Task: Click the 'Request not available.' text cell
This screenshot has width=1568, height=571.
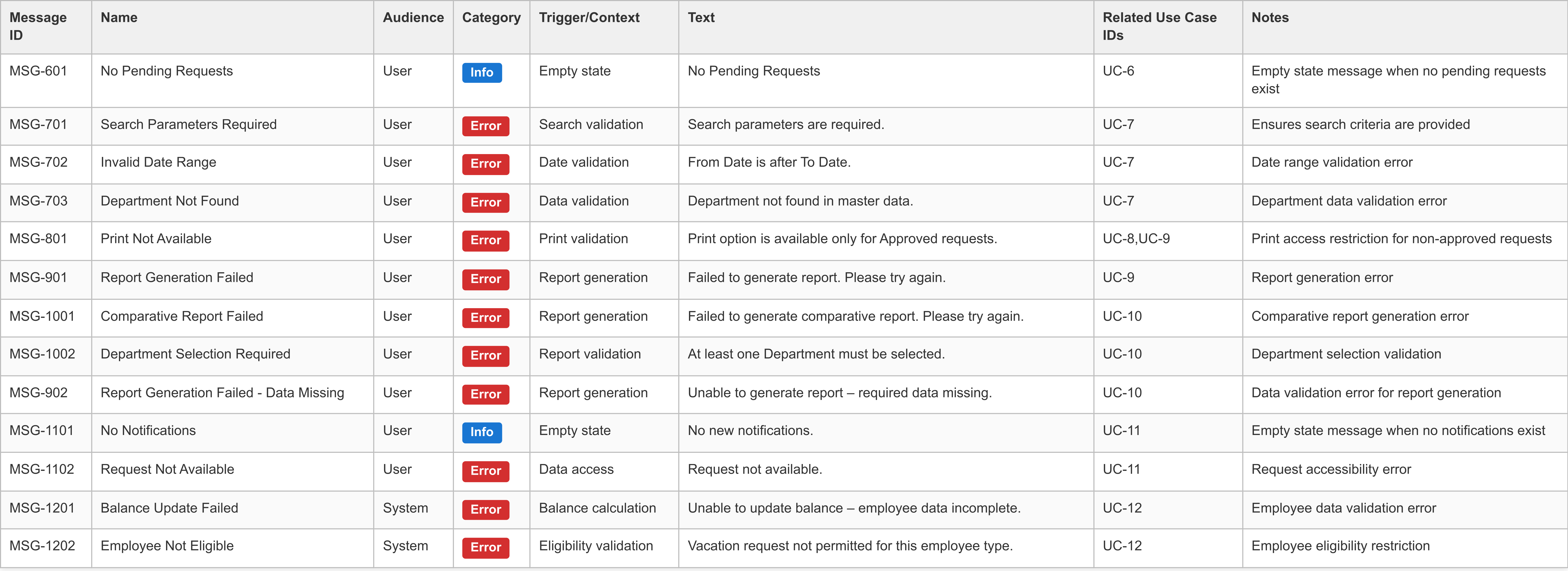Action: pyautogui.click(x=754, y=469)
